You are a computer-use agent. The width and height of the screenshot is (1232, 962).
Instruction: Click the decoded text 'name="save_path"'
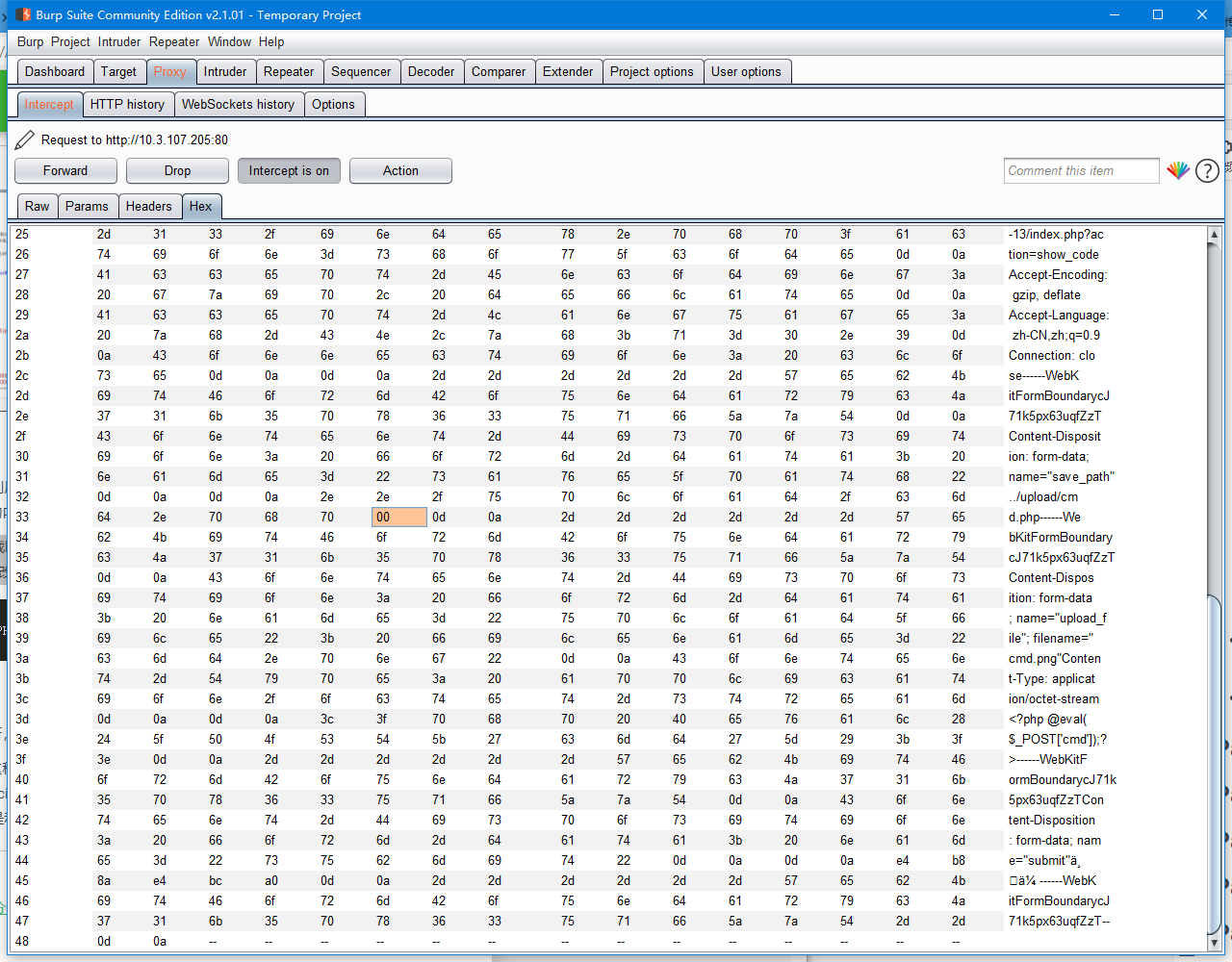point(1061,476)
